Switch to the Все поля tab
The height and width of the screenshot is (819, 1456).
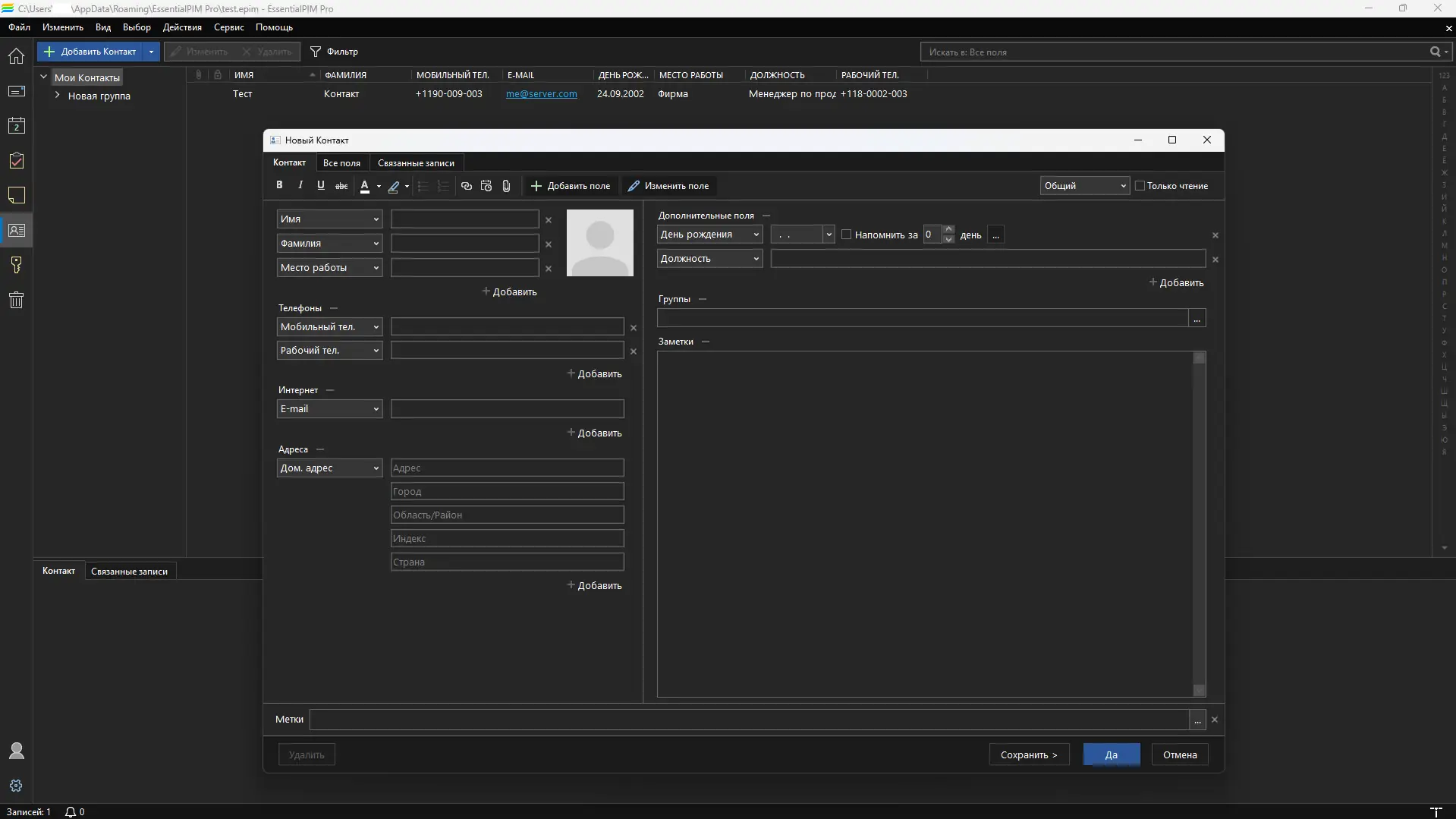point(341,163)
